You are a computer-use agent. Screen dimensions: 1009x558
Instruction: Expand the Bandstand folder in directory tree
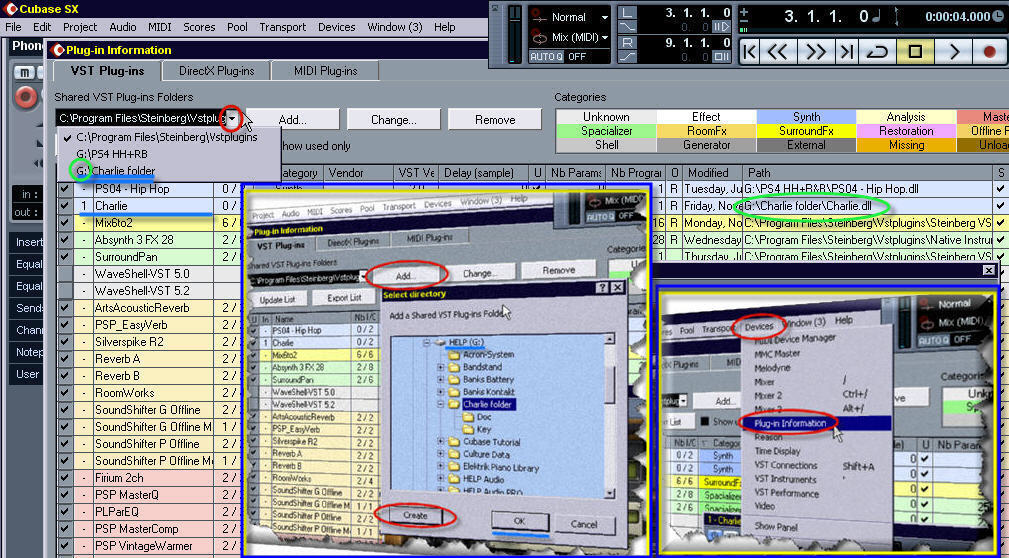coord(441,367)
